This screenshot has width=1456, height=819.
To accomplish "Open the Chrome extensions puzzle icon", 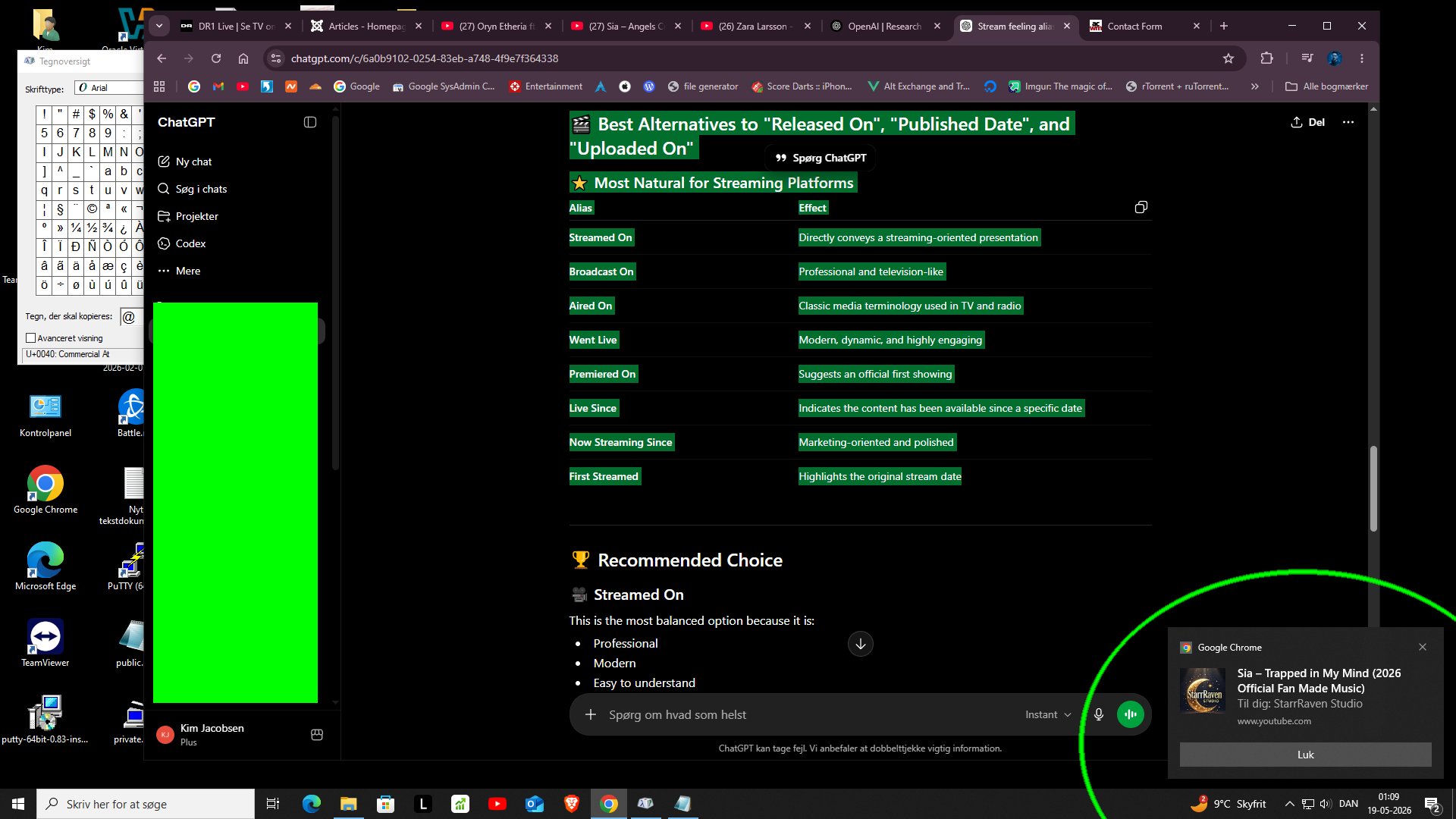I will 1266,58.
